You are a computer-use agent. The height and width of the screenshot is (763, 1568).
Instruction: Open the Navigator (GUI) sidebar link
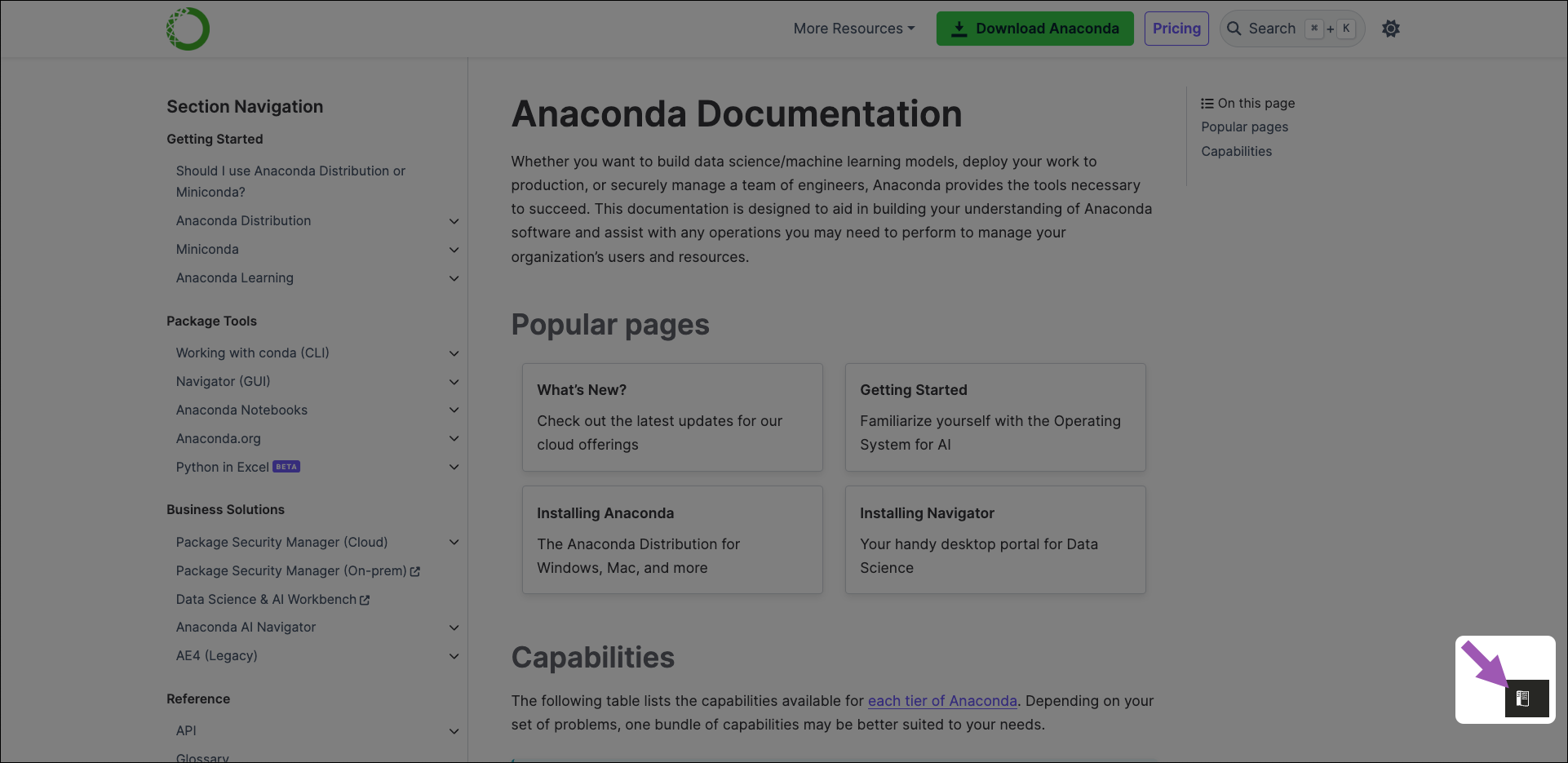coord(223,381)
